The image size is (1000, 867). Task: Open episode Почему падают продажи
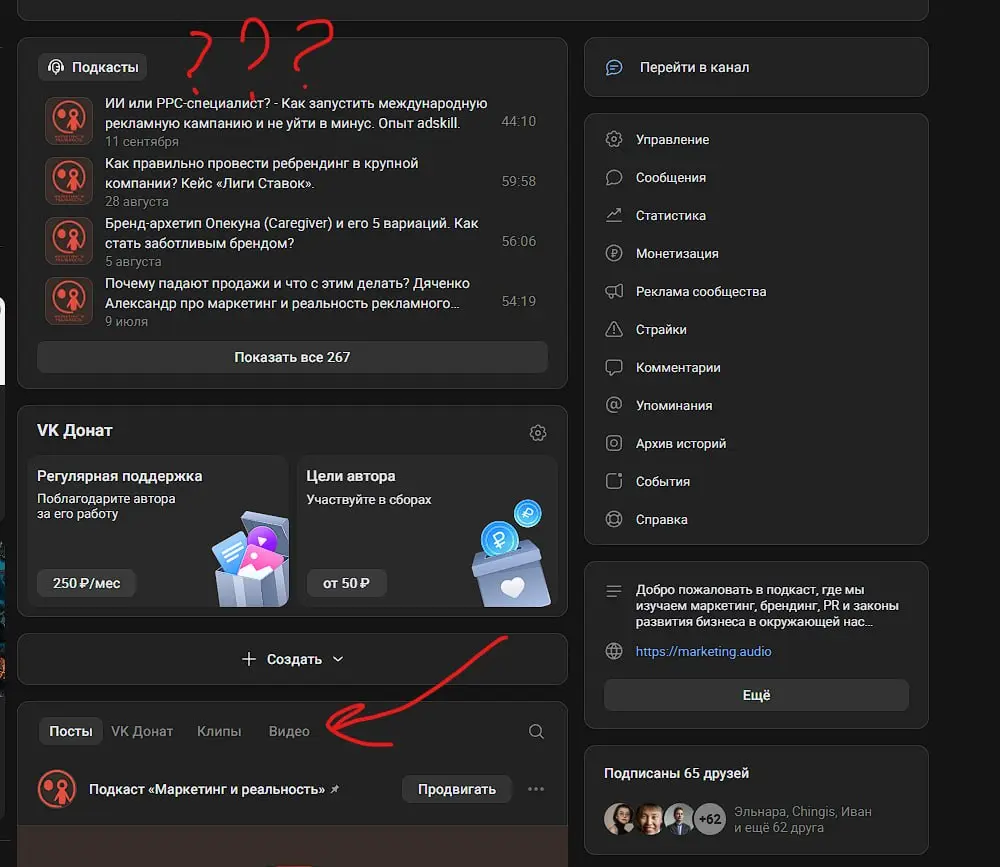pyautogui.click(x=287, y=293)
